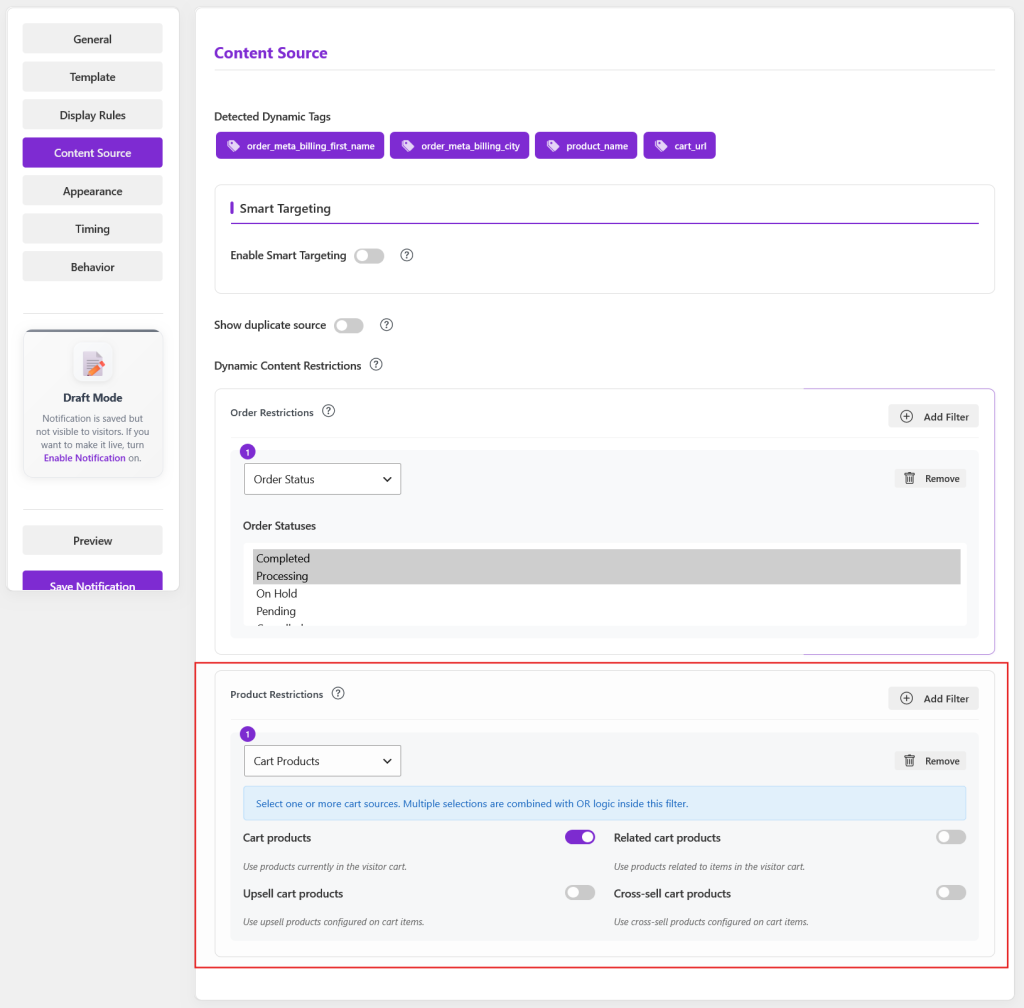The width and height of the screenshot is (1024, 1008).
Task: Open help icon for Enable Smart Targeting
Action: click(407, 255)
